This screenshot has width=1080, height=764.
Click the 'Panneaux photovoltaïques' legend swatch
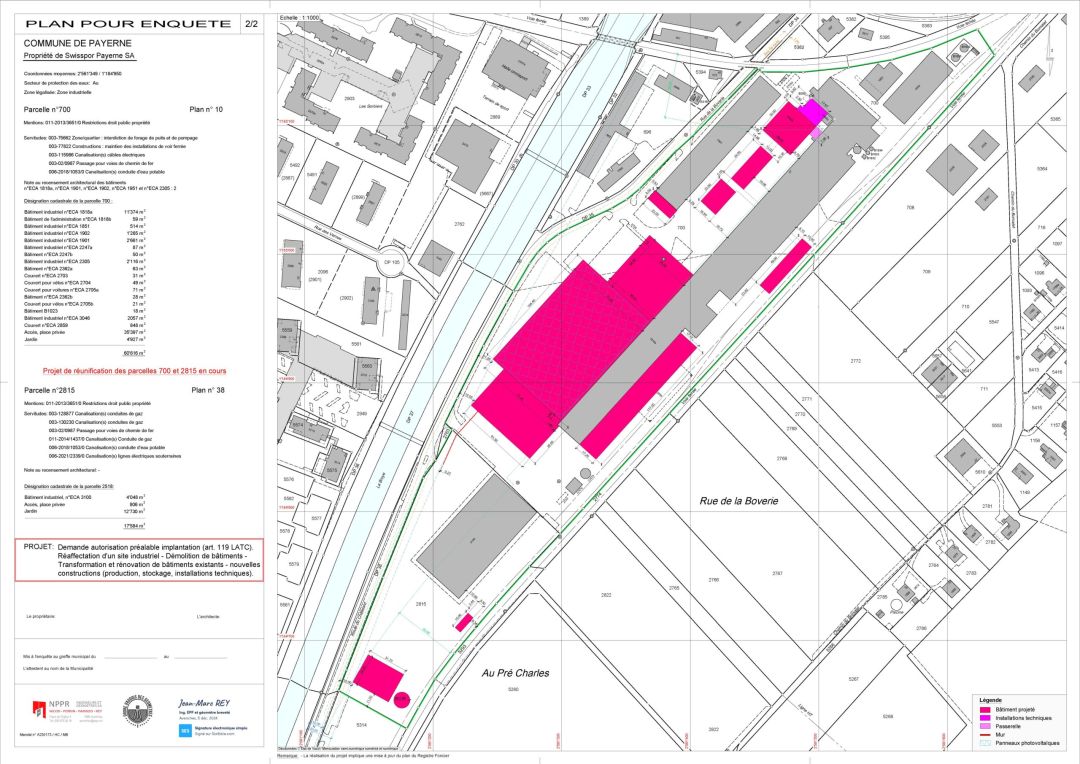click(985, 743)
